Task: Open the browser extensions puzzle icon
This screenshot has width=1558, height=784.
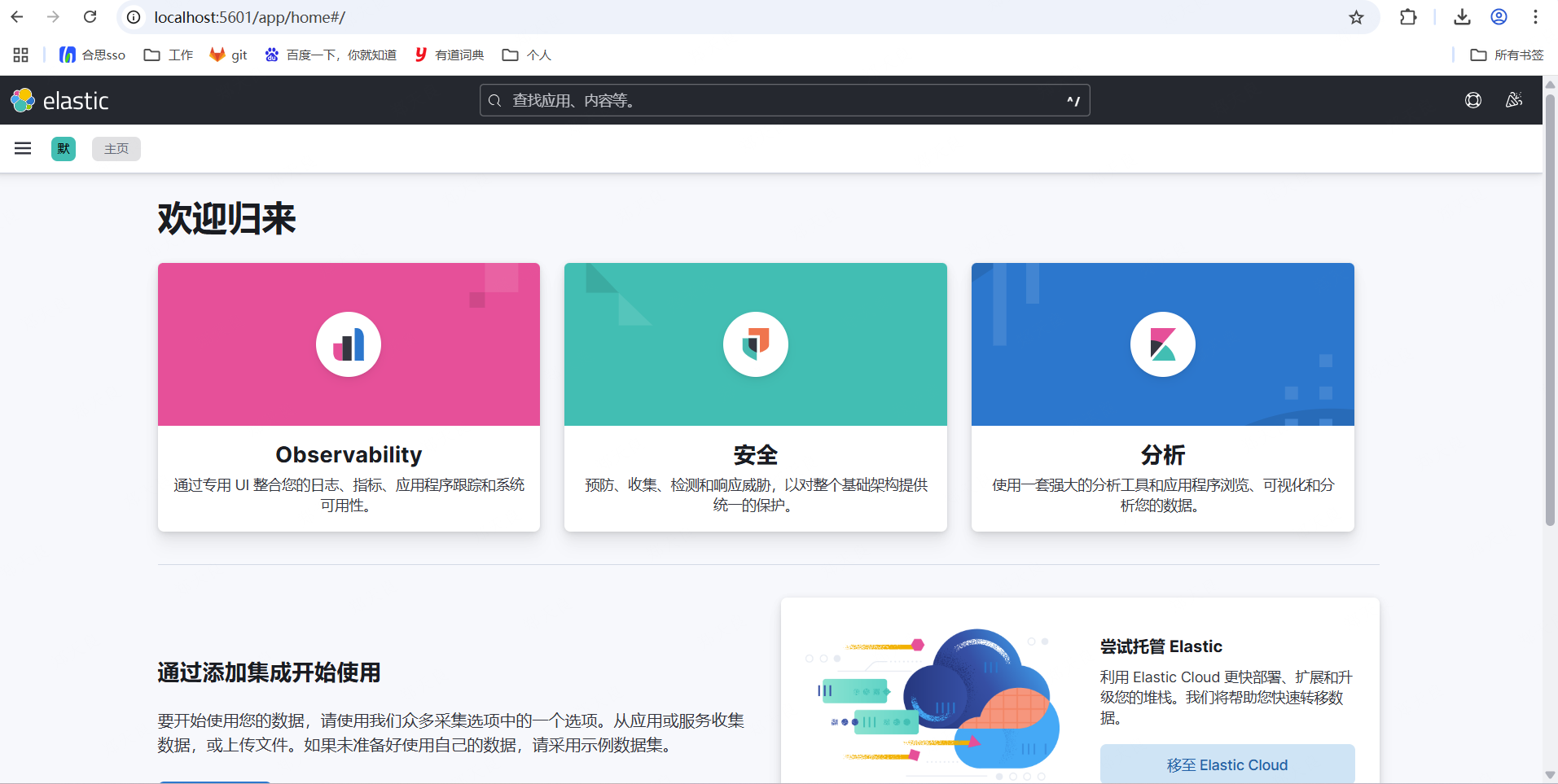Action: point(1409,16)
